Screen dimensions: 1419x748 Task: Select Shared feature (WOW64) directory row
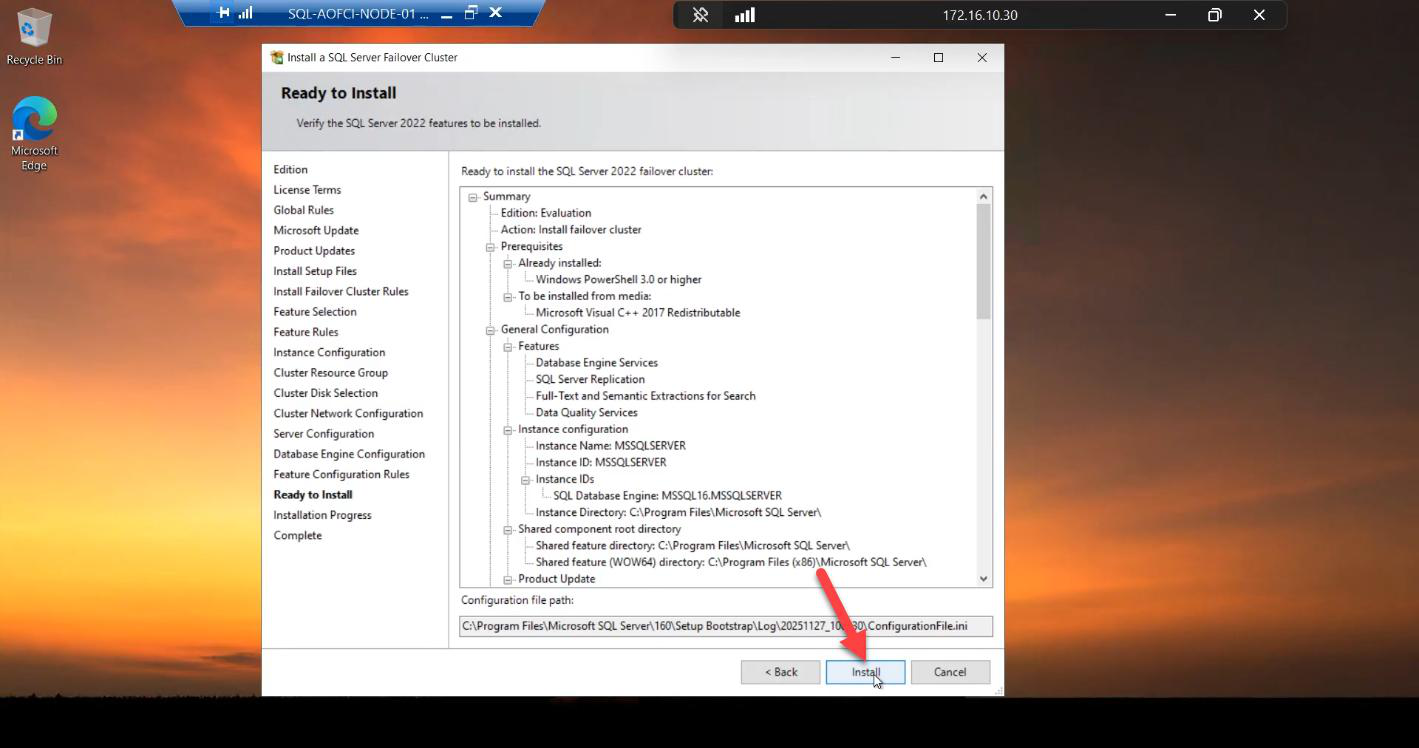click(731, 563)
